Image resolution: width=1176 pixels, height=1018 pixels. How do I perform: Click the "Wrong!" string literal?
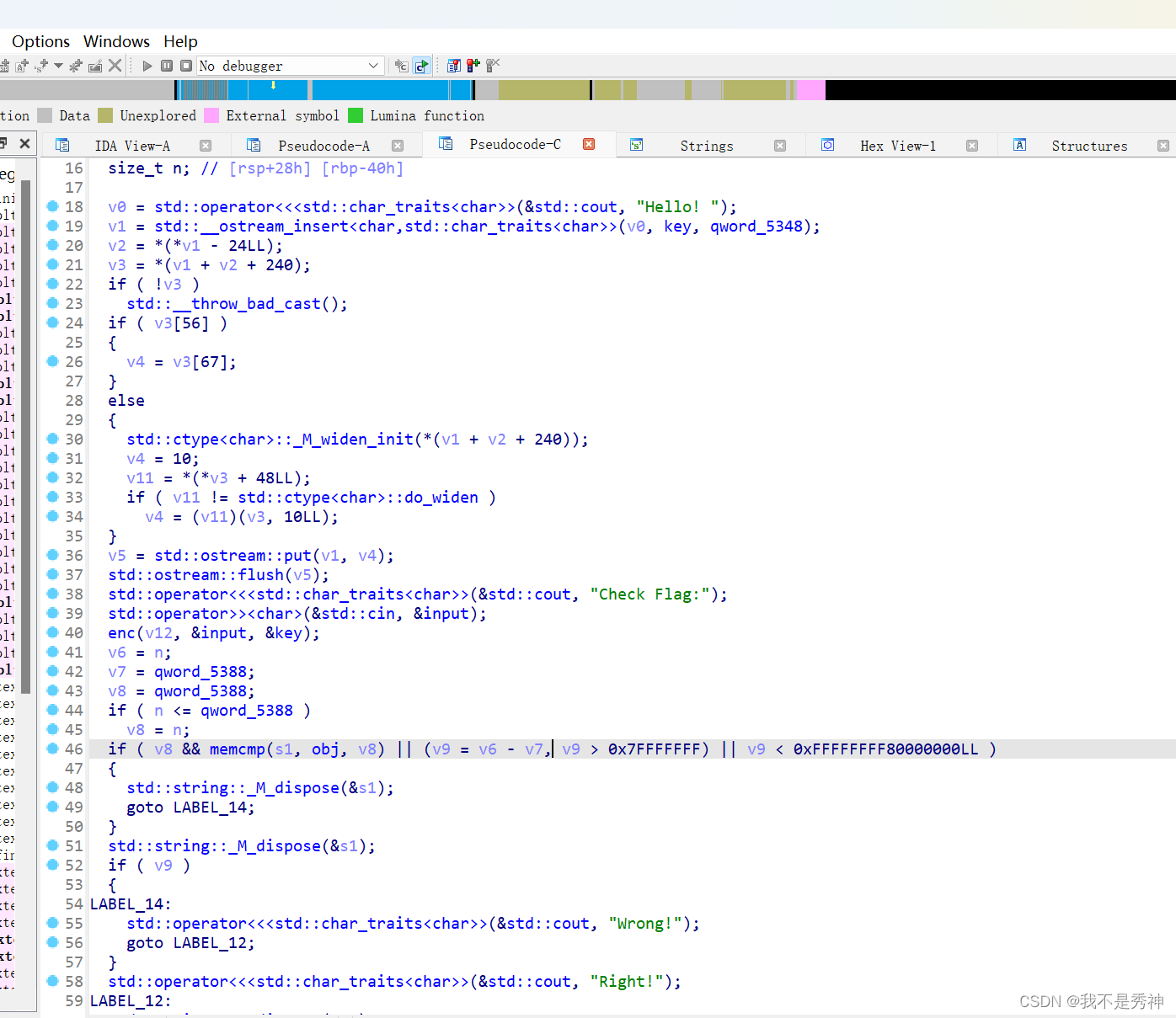[645, 924]
